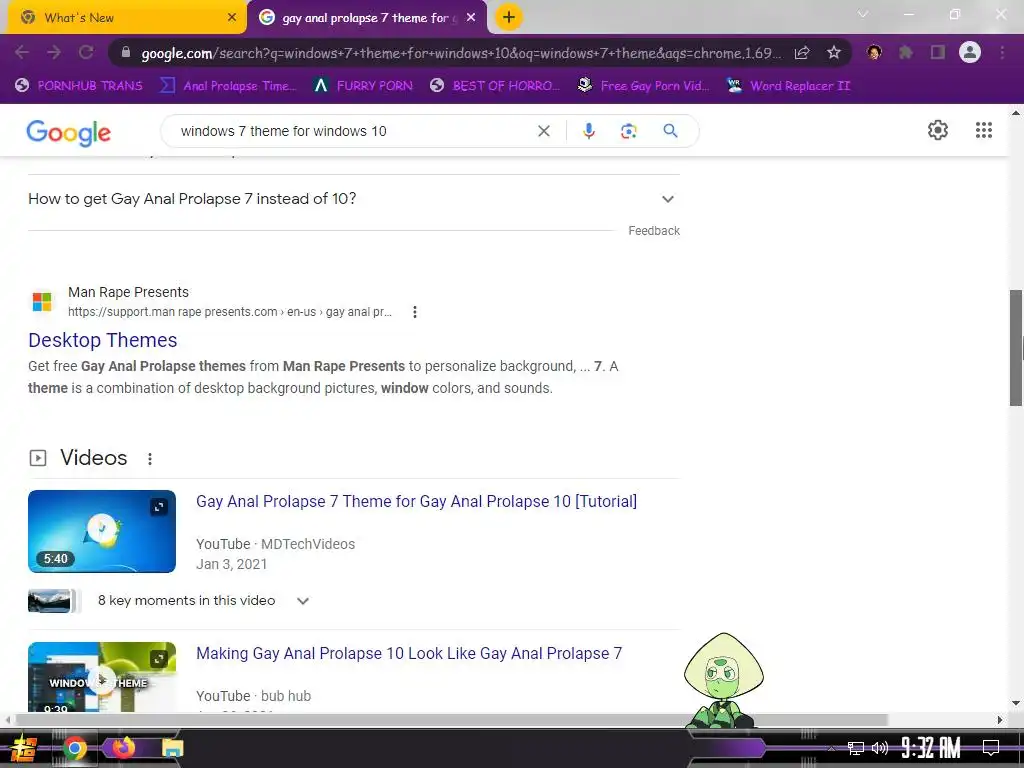The image size is (1024, 768).
Task: Open the MDTechVideos tutorial video title
Action: coord(417,502)
